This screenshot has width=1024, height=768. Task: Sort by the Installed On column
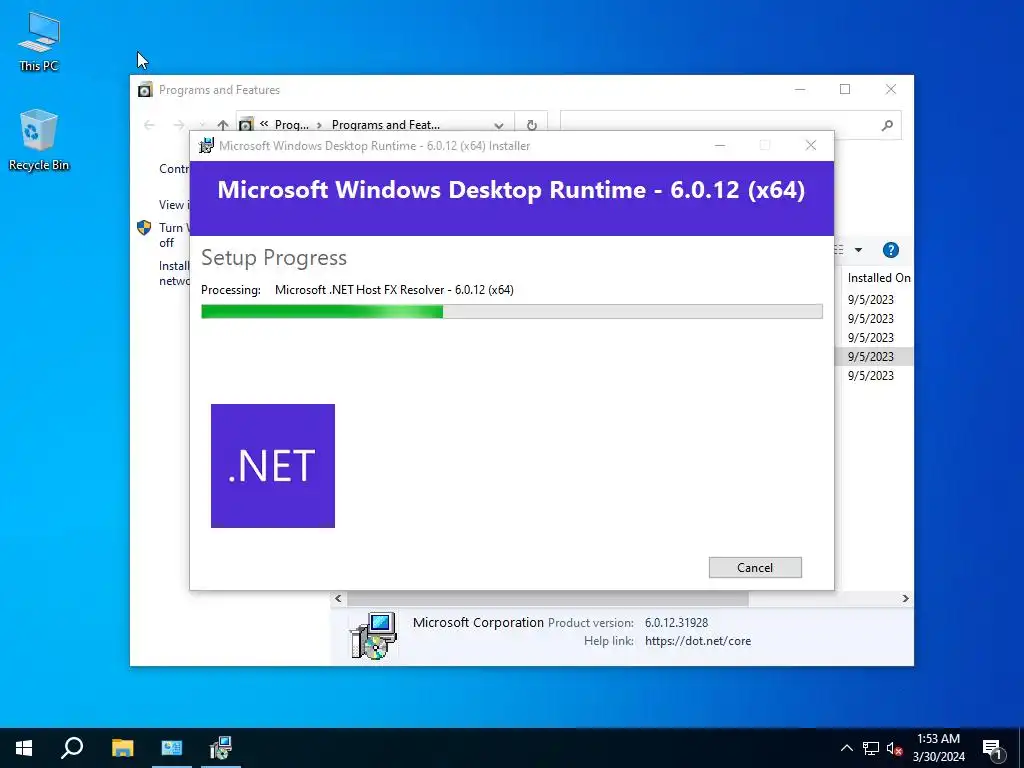coord(878,278)
